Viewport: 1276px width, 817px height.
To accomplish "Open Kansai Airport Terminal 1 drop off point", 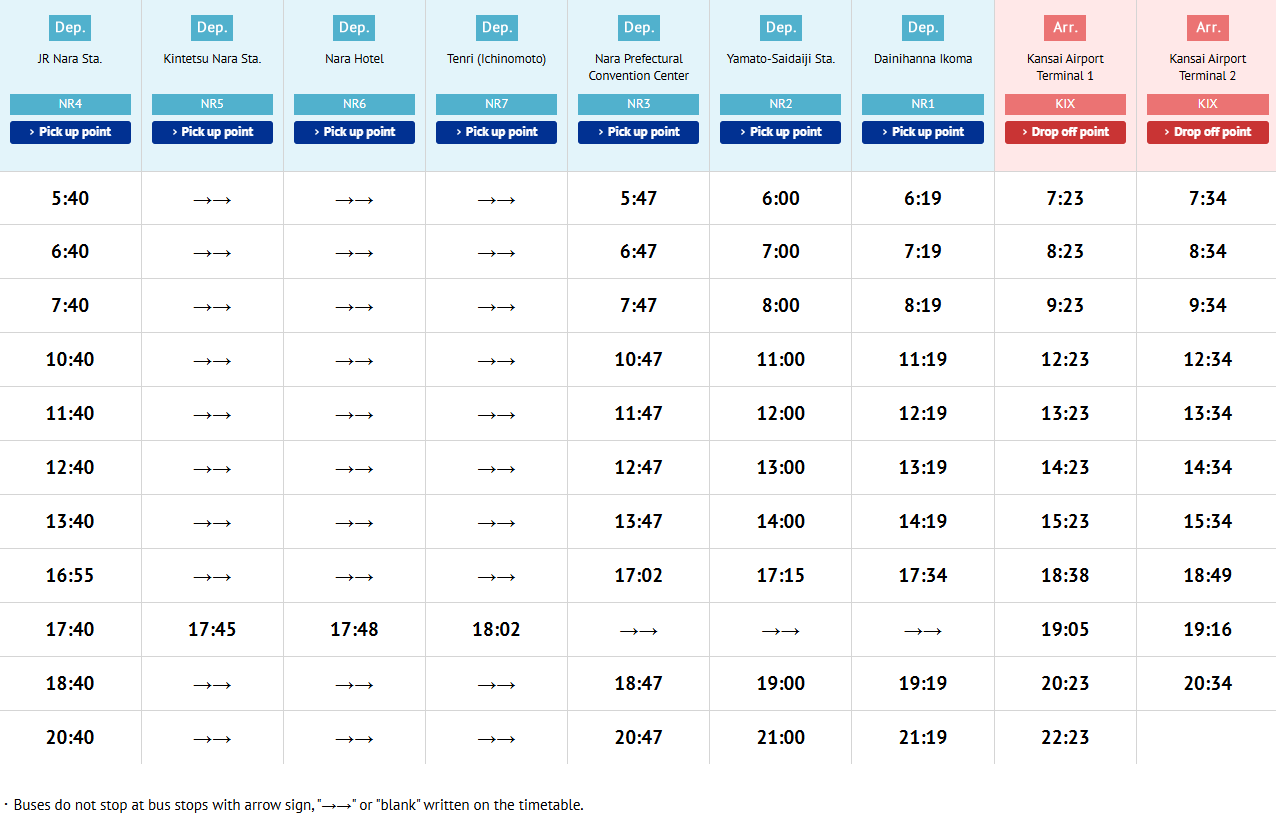I will [1065, 132].
